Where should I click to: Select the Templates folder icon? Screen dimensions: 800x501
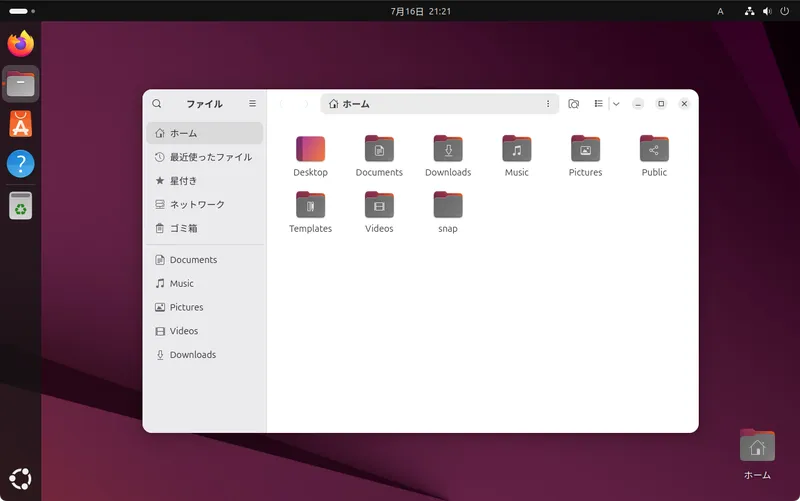click(x=310, y=205)
